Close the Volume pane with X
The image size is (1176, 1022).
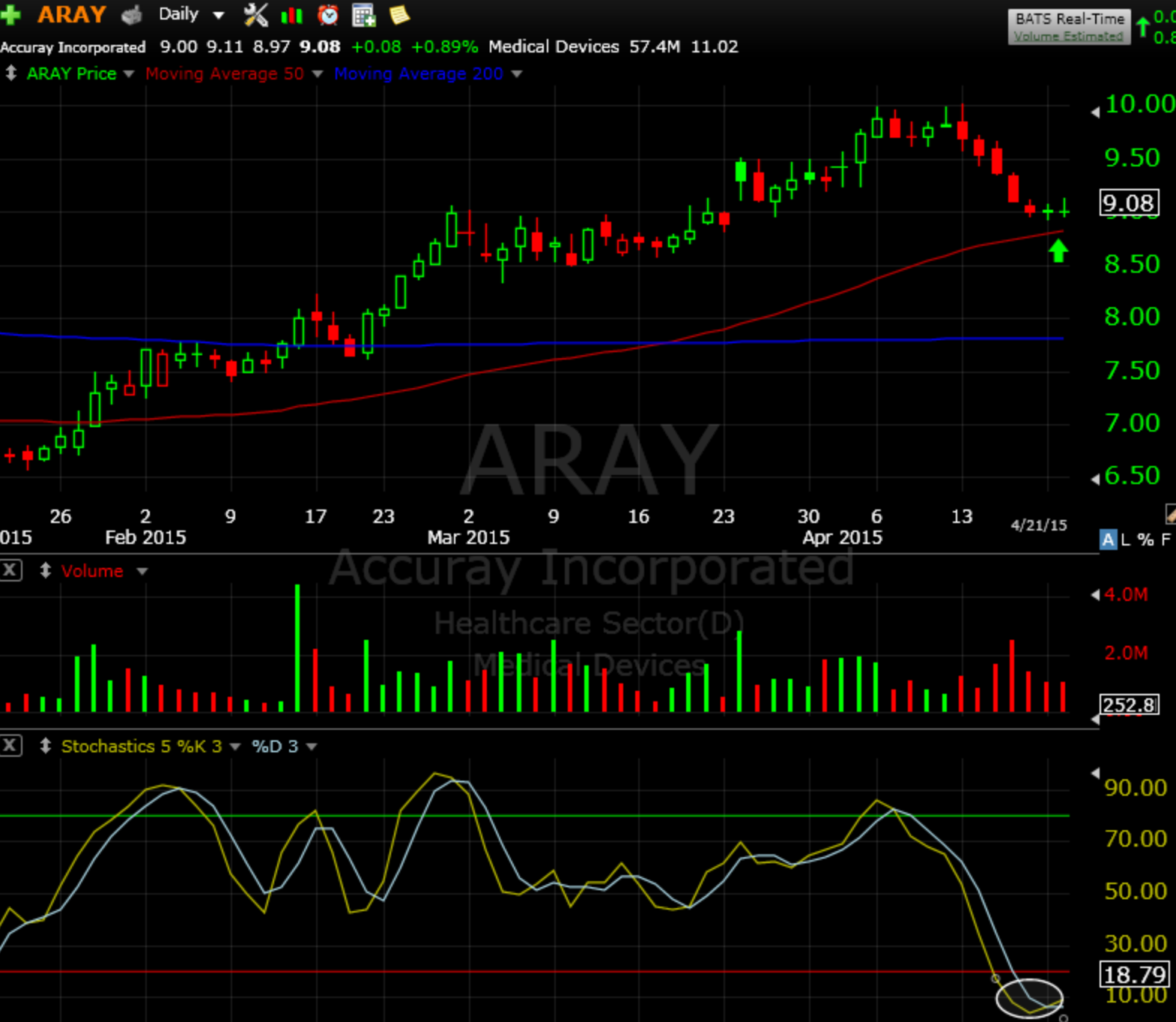10,570
